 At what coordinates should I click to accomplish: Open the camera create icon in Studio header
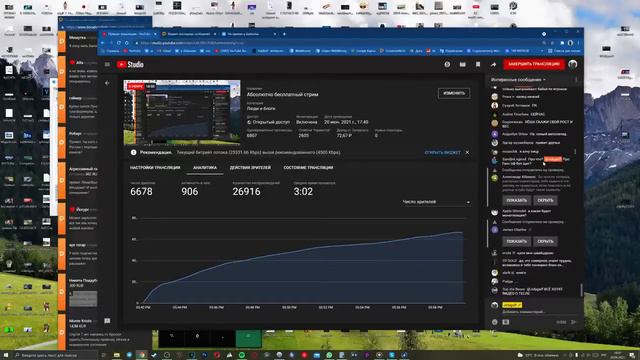462,64
